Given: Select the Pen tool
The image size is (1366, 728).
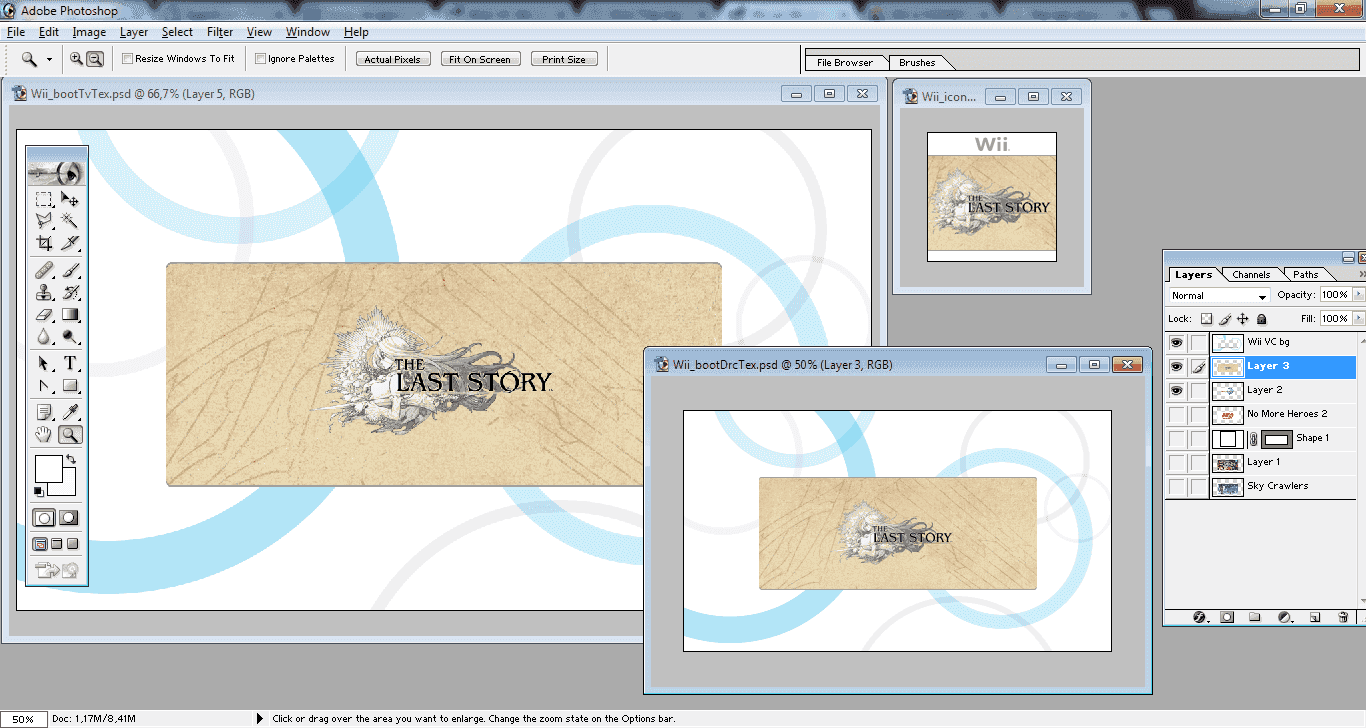Looking at the screenshot, I should point(44,385).
